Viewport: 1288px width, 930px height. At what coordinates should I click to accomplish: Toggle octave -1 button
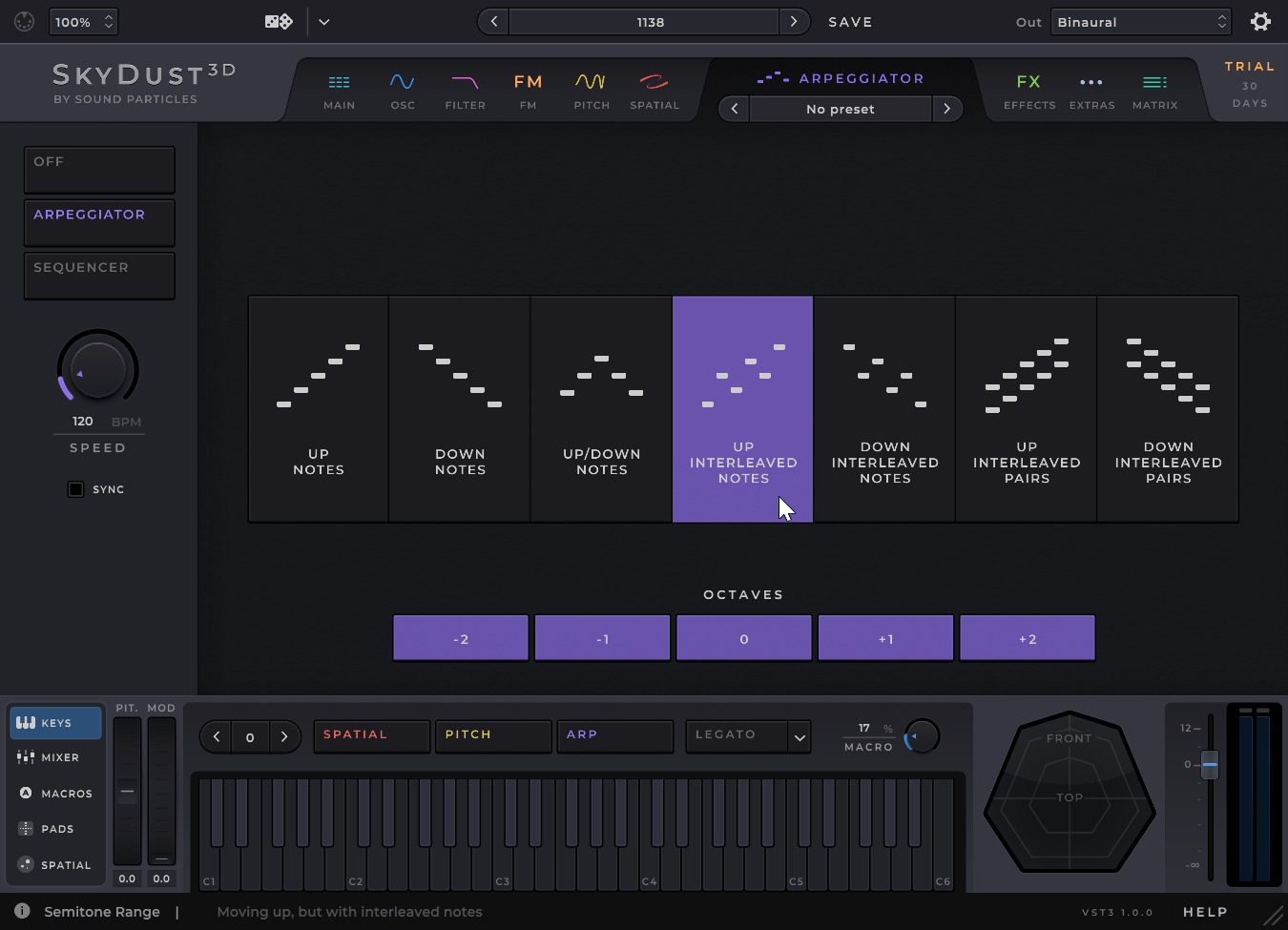[602, 638]
